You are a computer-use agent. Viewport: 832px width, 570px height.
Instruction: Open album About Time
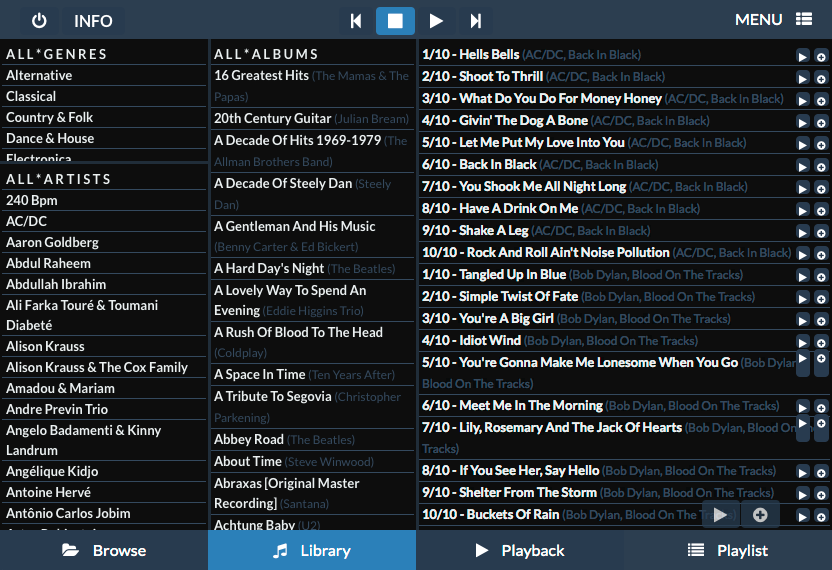(313, 462)
